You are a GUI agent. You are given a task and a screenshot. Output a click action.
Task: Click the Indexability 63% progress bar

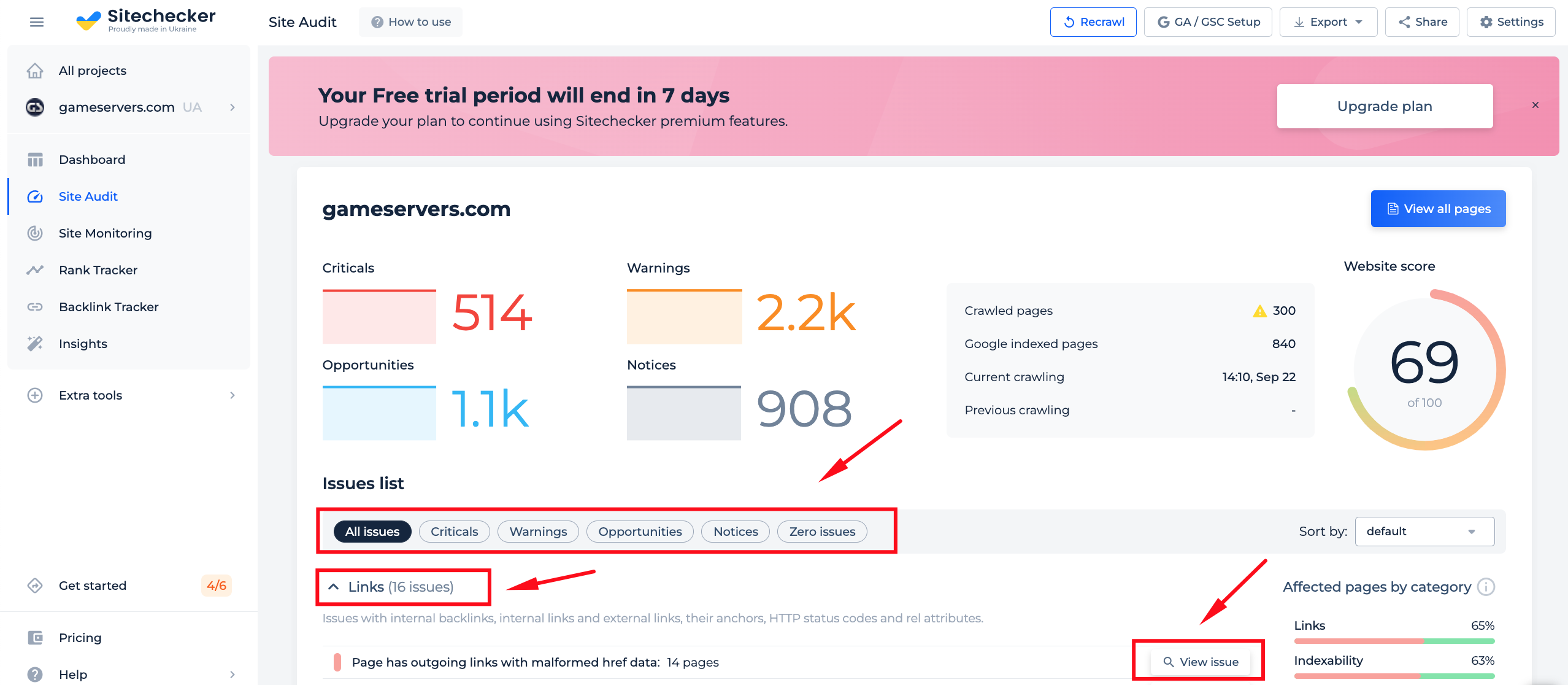click(x=1394, y=676)
